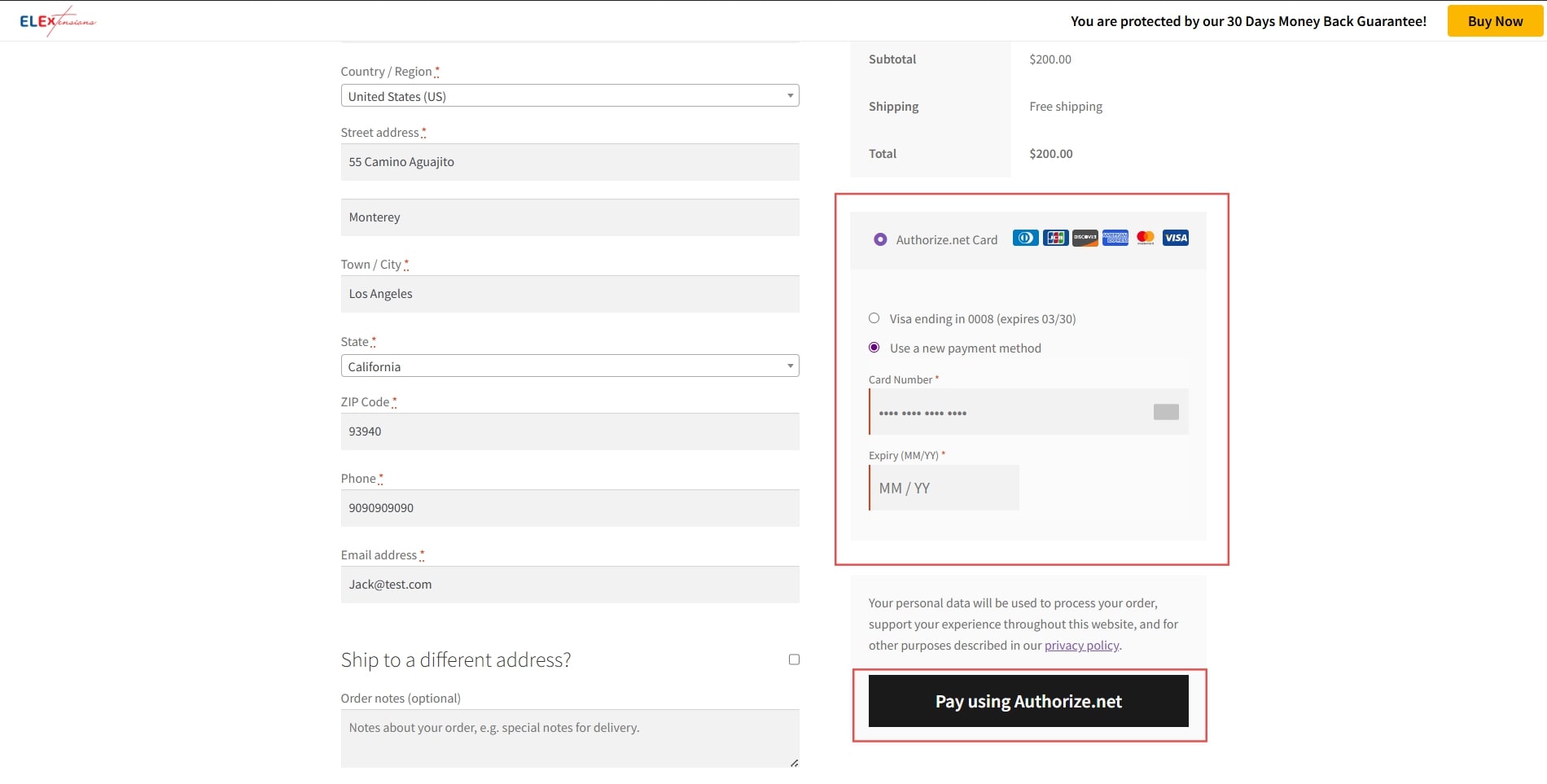Click the Discover card icon
The width and height of the screenshot is (1547, 784).
(1085, 238)
